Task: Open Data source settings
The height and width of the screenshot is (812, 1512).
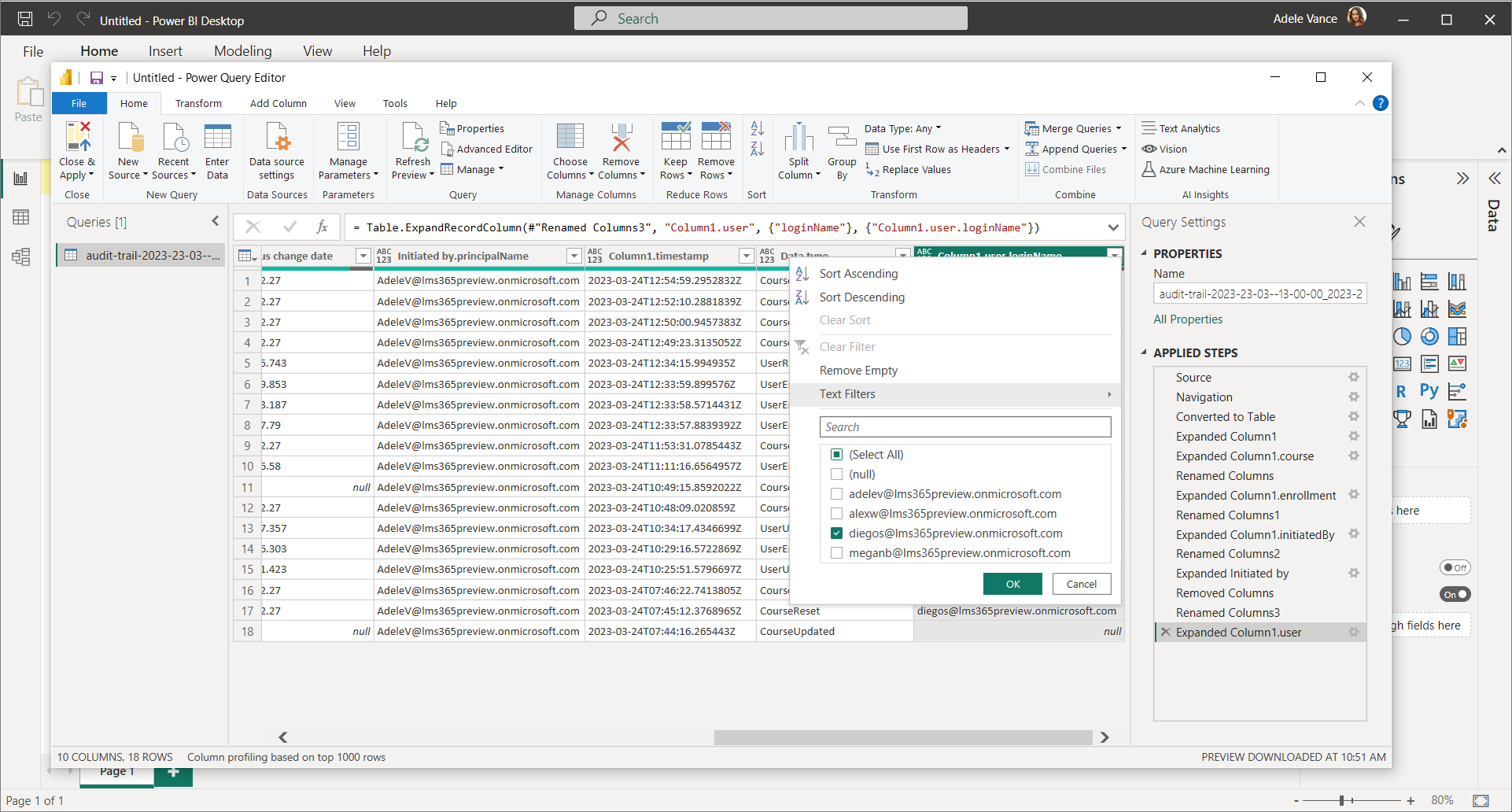Action: pos(277,138)
